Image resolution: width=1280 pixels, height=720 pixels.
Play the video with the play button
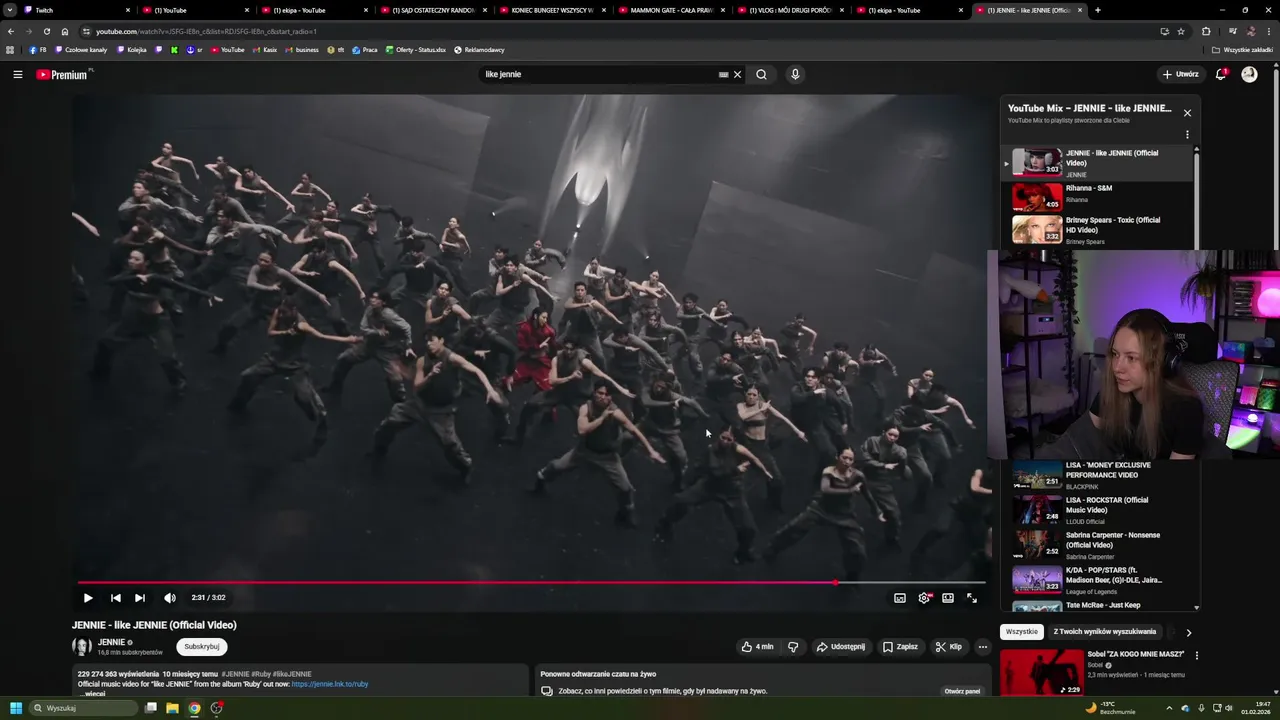(x=88, y=598)
